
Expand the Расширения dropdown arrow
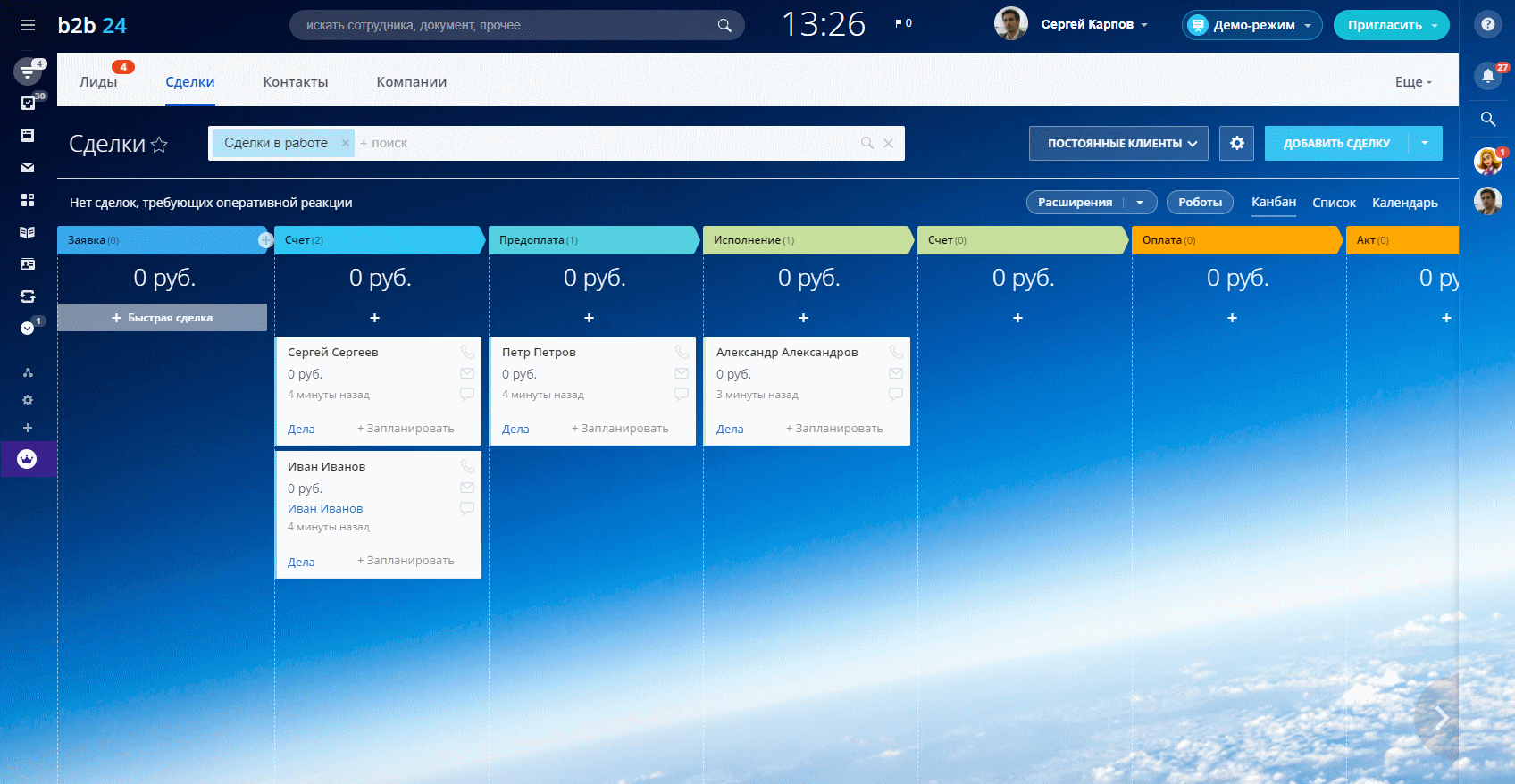click(1140, 203)
